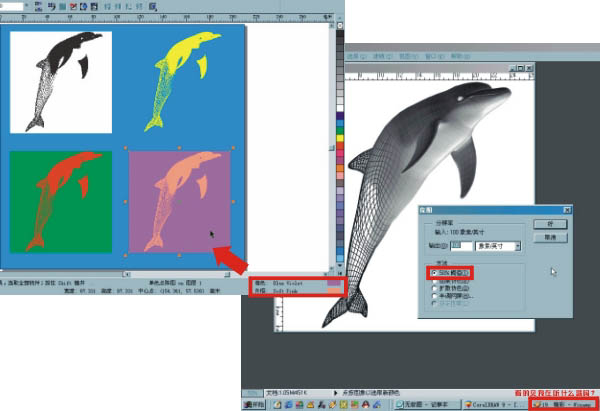This screenshot has width=600, height=411.
Task: Pick white swatch in CorelDRAW color palette
Action: pos(340,108)
